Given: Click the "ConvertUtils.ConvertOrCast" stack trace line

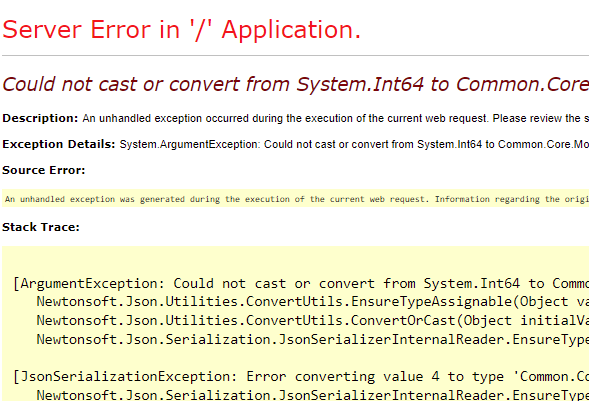Looking at the screenshot, I should [313, 321].
